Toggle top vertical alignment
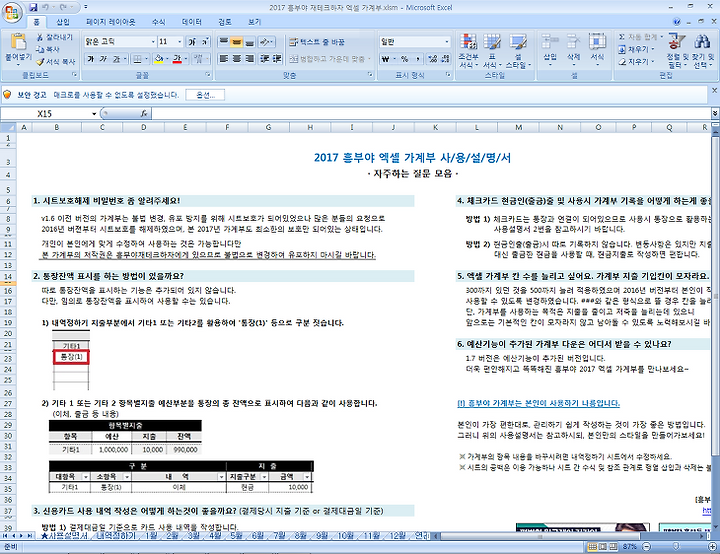 pyautogui.click(x=224, y=42)
